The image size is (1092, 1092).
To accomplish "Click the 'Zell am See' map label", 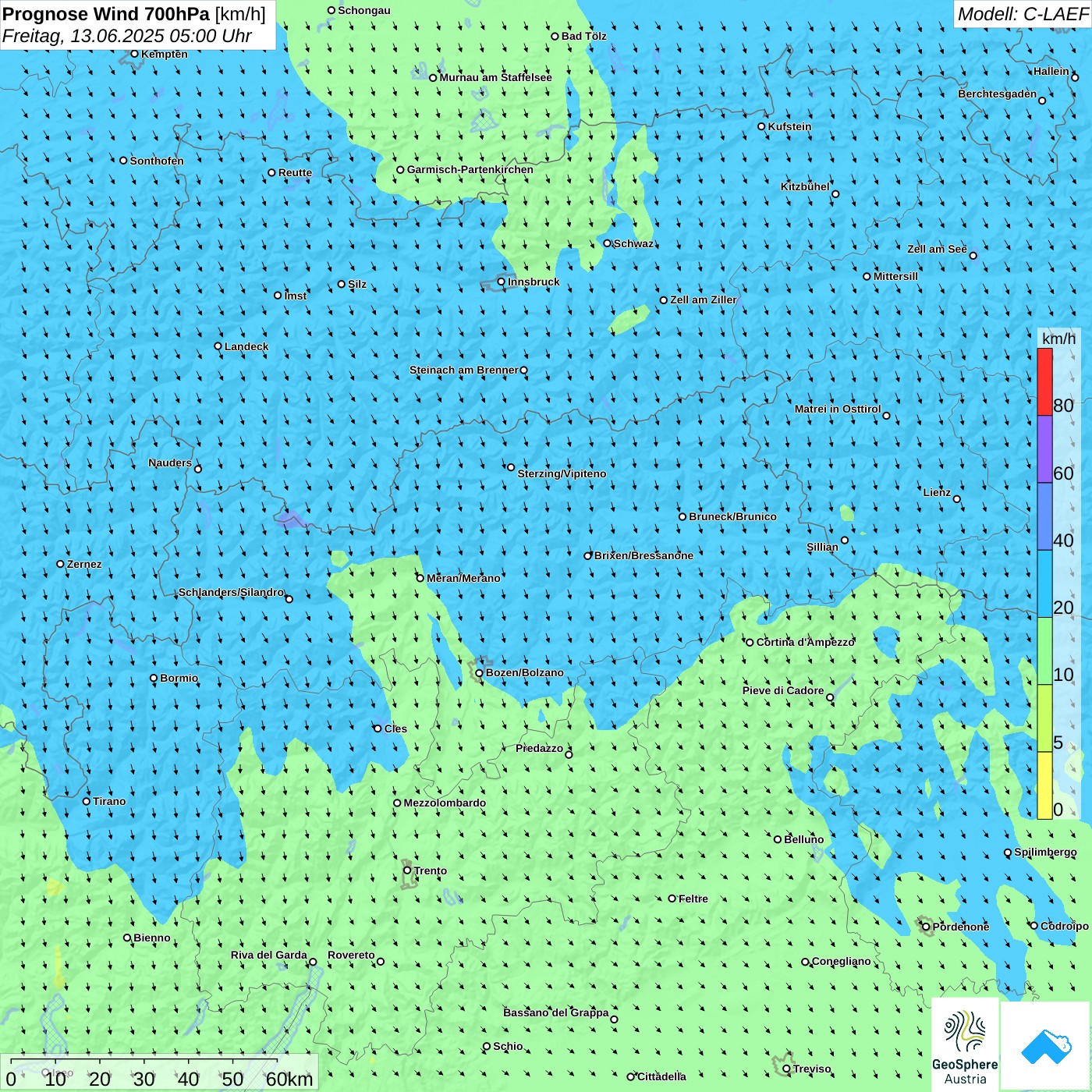I will 937,249.
